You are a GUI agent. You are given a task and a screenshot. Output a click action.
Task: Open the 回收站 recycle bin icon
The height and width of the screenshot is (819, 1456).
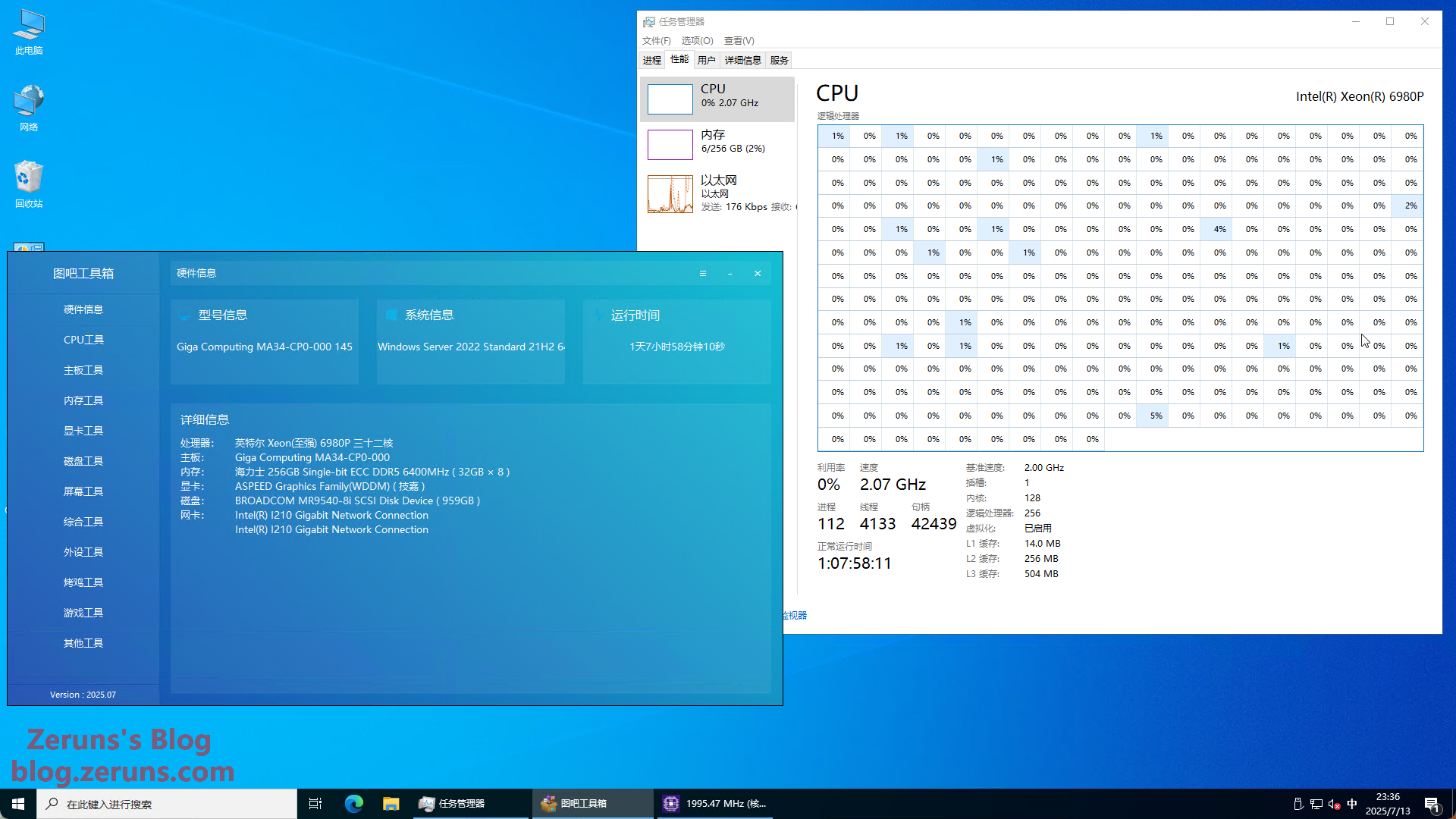(29, 184)
